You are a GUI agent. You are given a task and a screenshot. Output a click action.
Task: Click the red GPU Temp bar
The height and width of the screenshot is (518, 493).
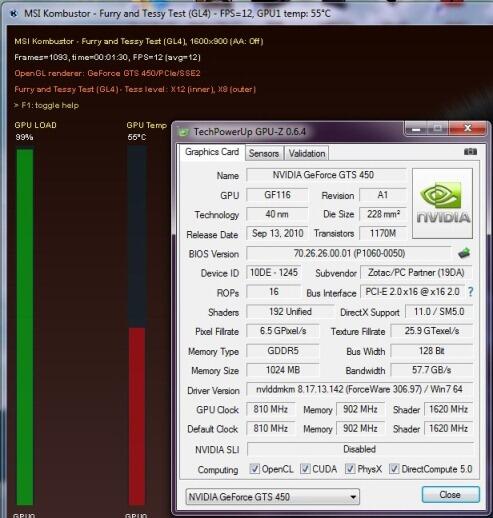[x=137, y=416]
